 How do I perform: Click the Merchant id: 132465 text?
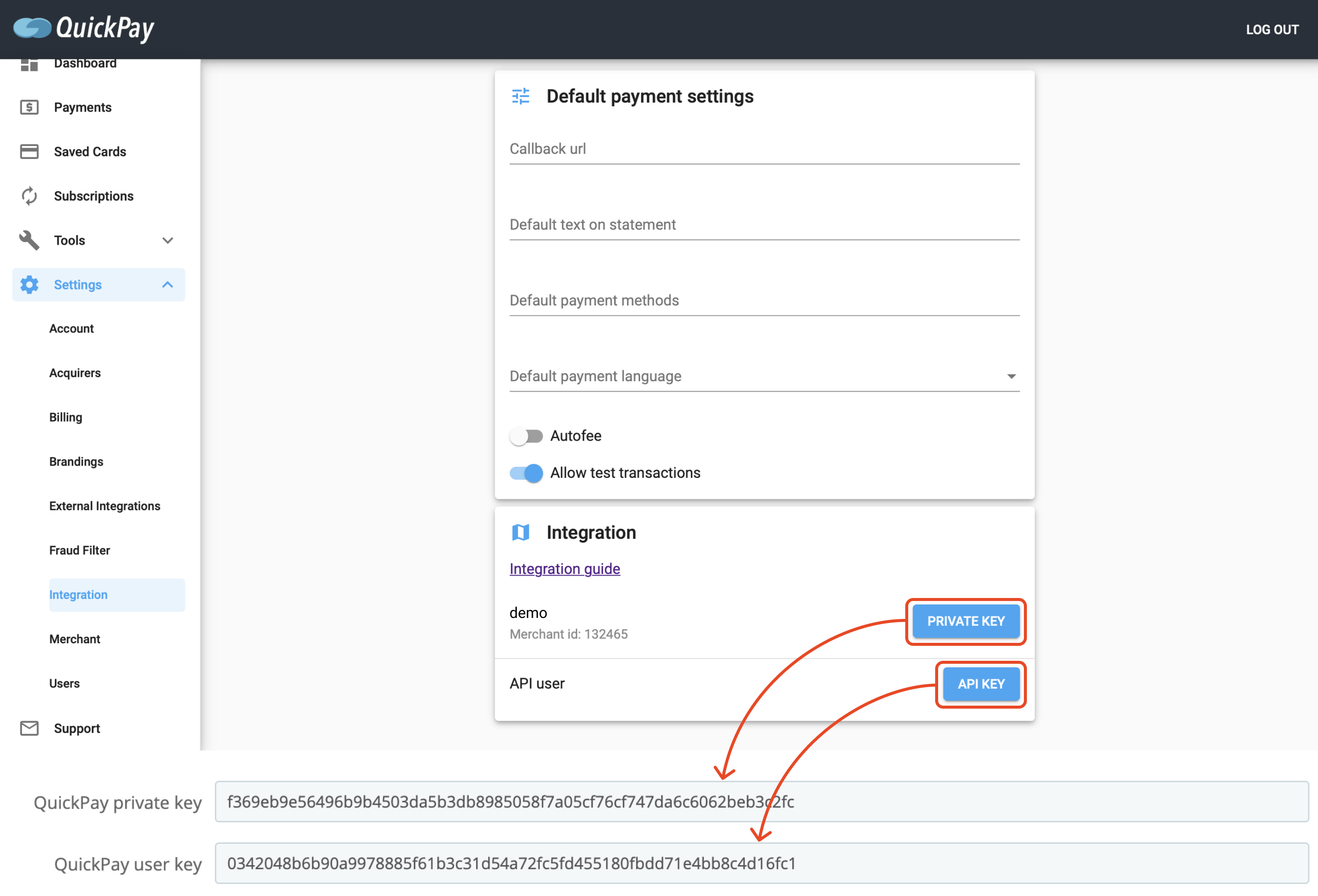click(568, 634)
